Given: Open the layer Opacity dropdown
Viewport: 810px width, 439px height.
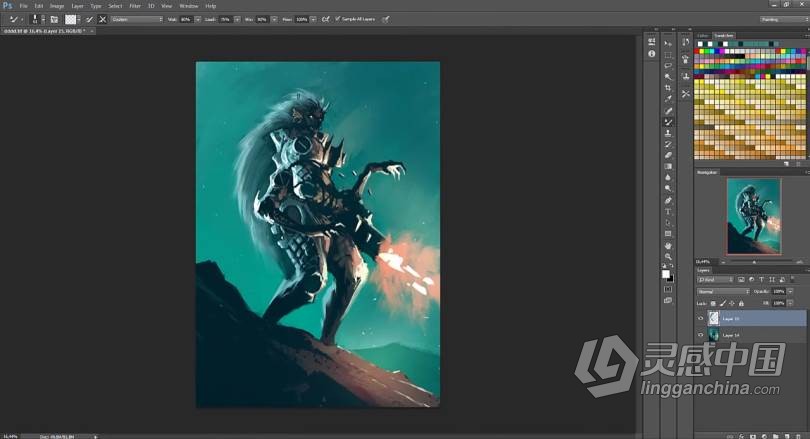Looking at the screenshot, I should (790, 292).
